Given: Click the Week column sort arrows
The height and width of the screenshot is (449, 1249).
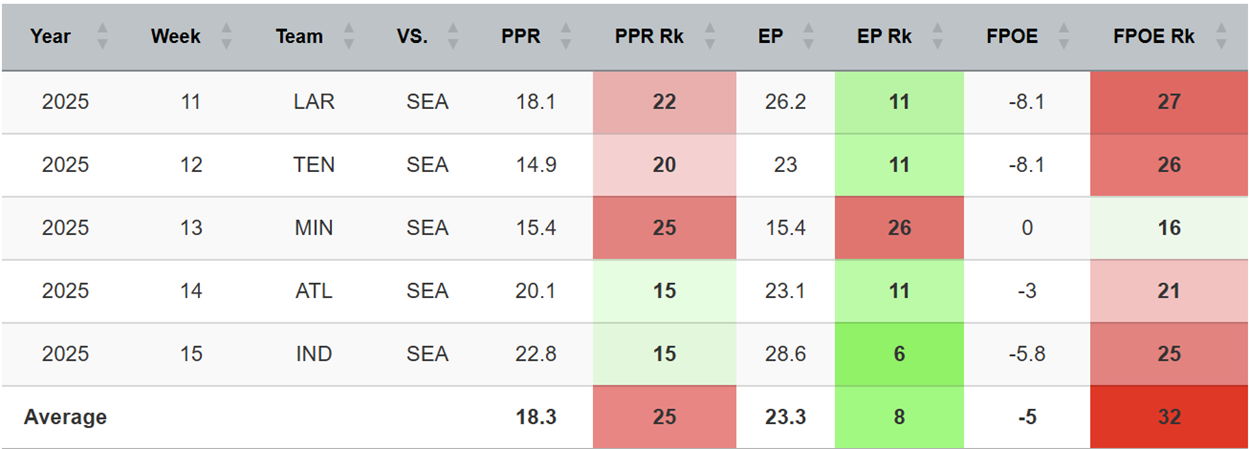Looking at the screenshot, I should [226, 37].
